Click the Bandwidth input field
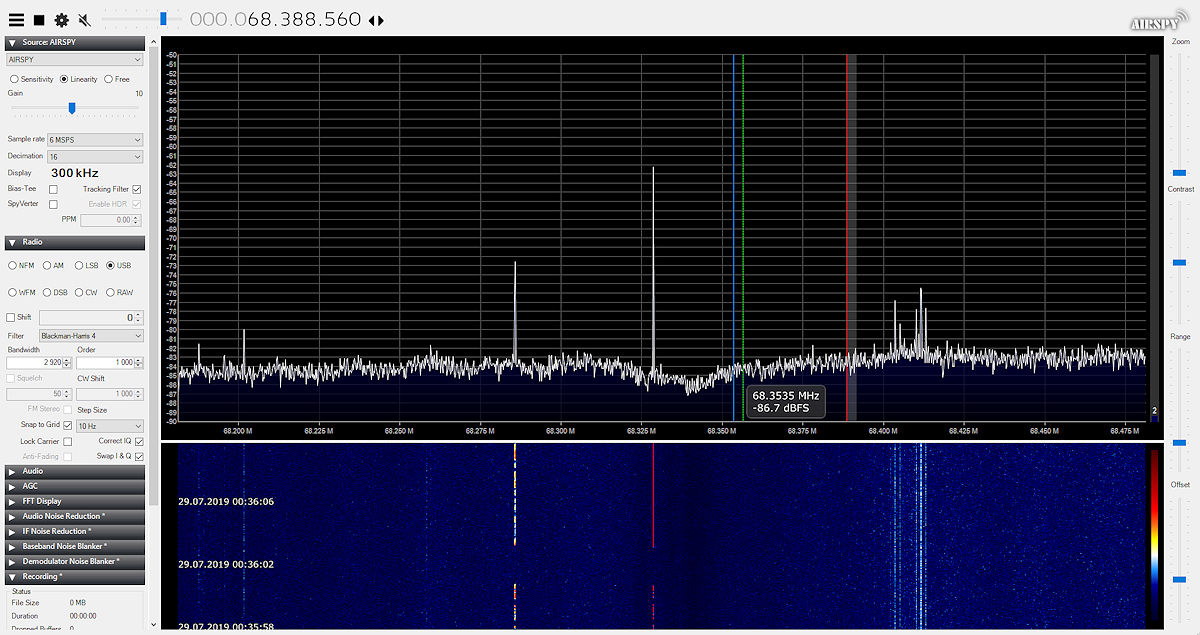 (38, 362)
